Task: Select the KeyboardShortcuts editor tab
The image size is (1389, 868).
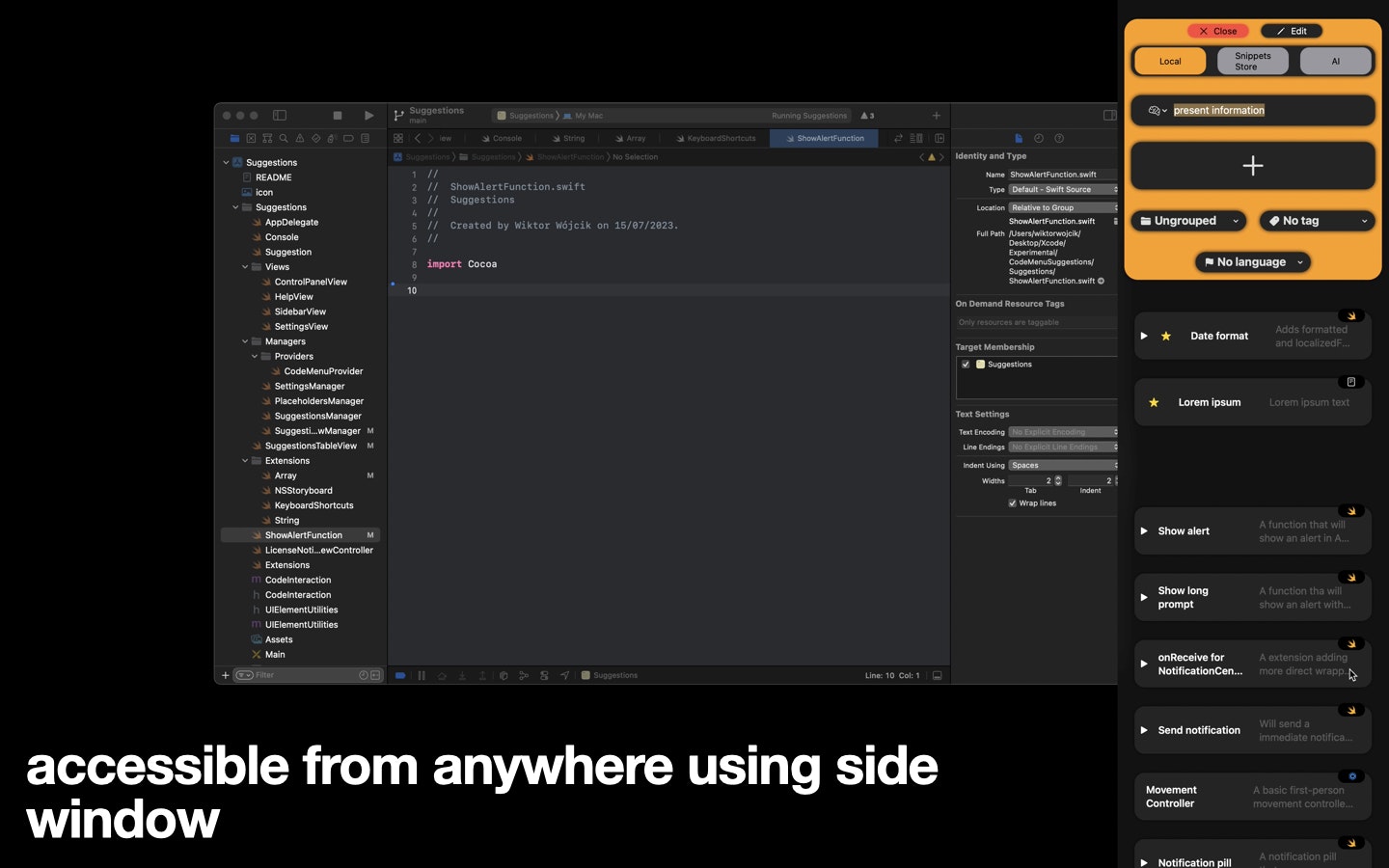Action: [x=716, y=139]
